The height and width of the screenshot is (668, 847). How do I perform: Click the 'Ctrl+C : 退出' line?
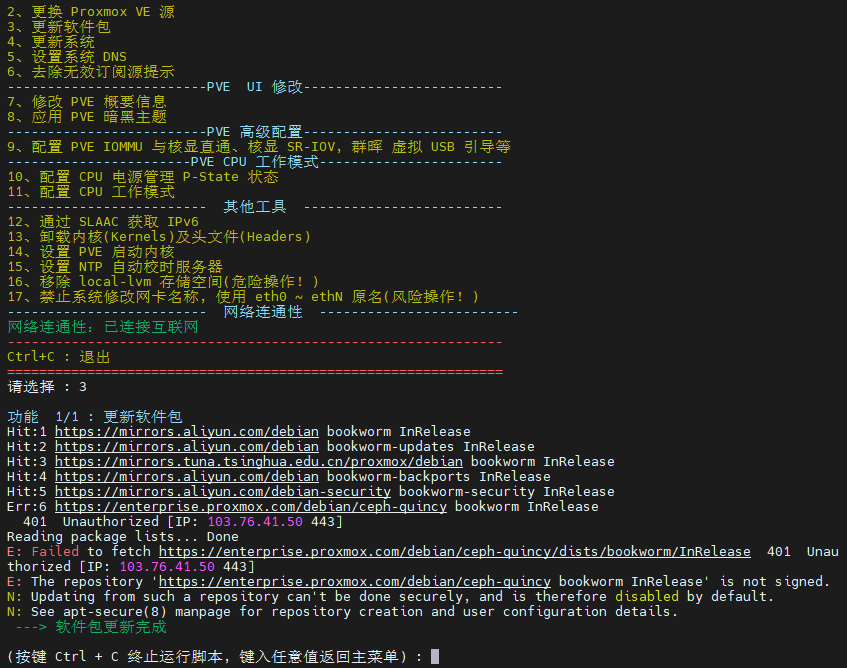59,357
